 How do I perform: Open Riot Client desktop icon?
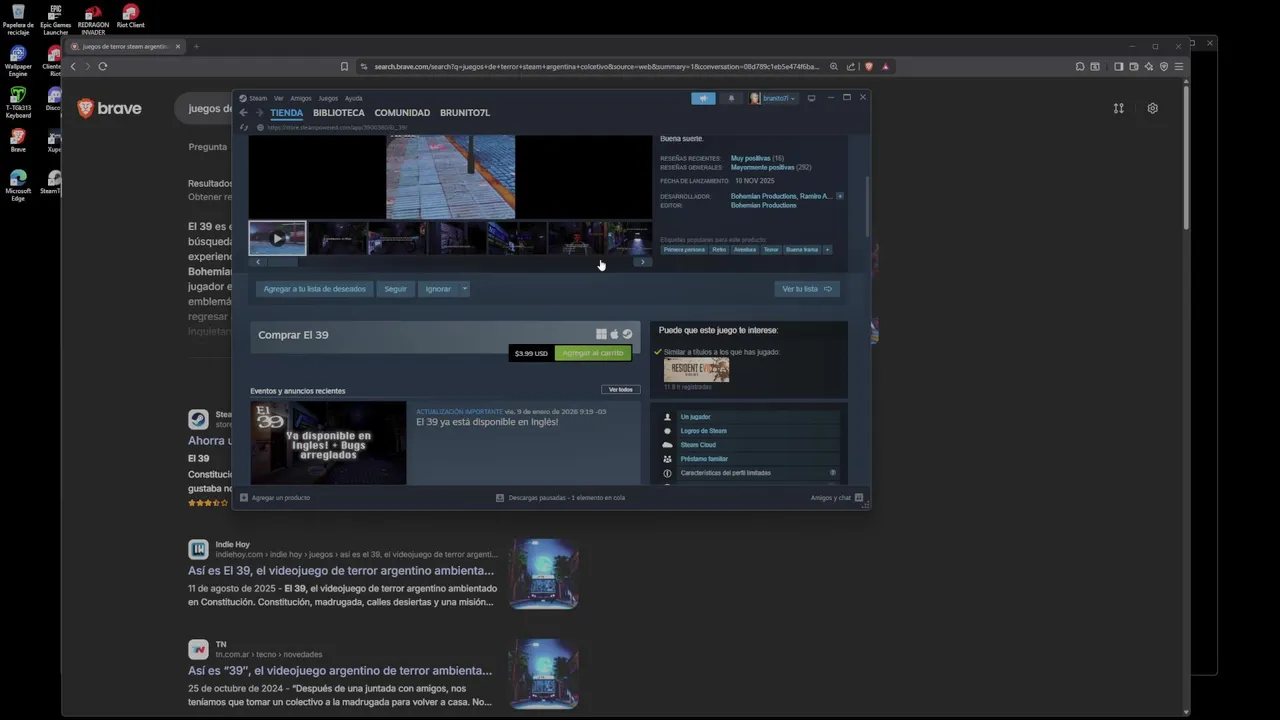(x=130, y=15)
